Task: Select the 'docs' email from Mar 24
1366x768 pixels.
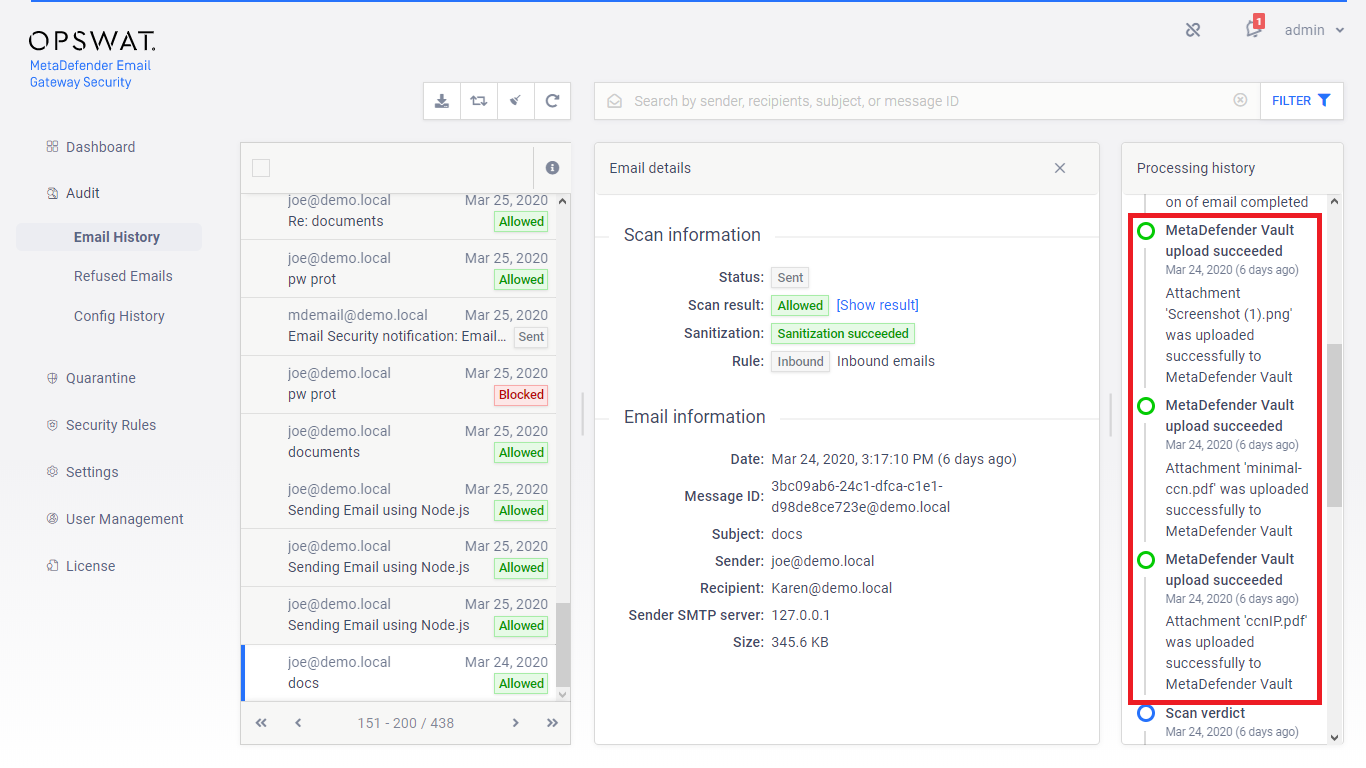Action: (x=398, y=672)
